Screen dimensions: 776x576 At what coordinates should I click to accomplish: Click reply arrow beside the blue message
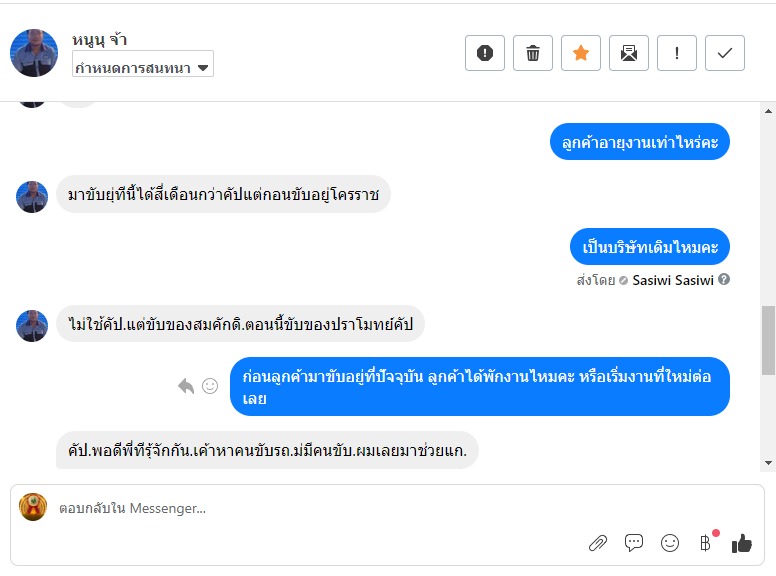point(186,386)
